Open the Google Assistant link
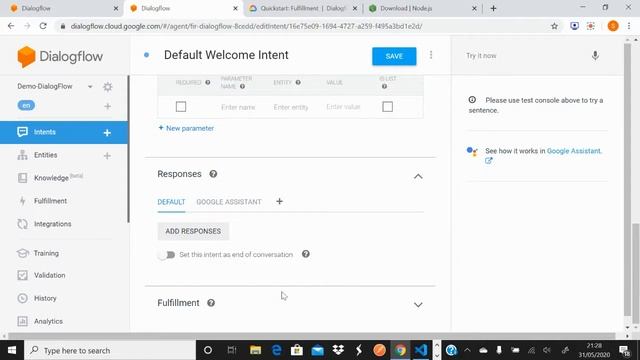The width and height of the screenshot is (640, 360). click(x=573, y=151)
